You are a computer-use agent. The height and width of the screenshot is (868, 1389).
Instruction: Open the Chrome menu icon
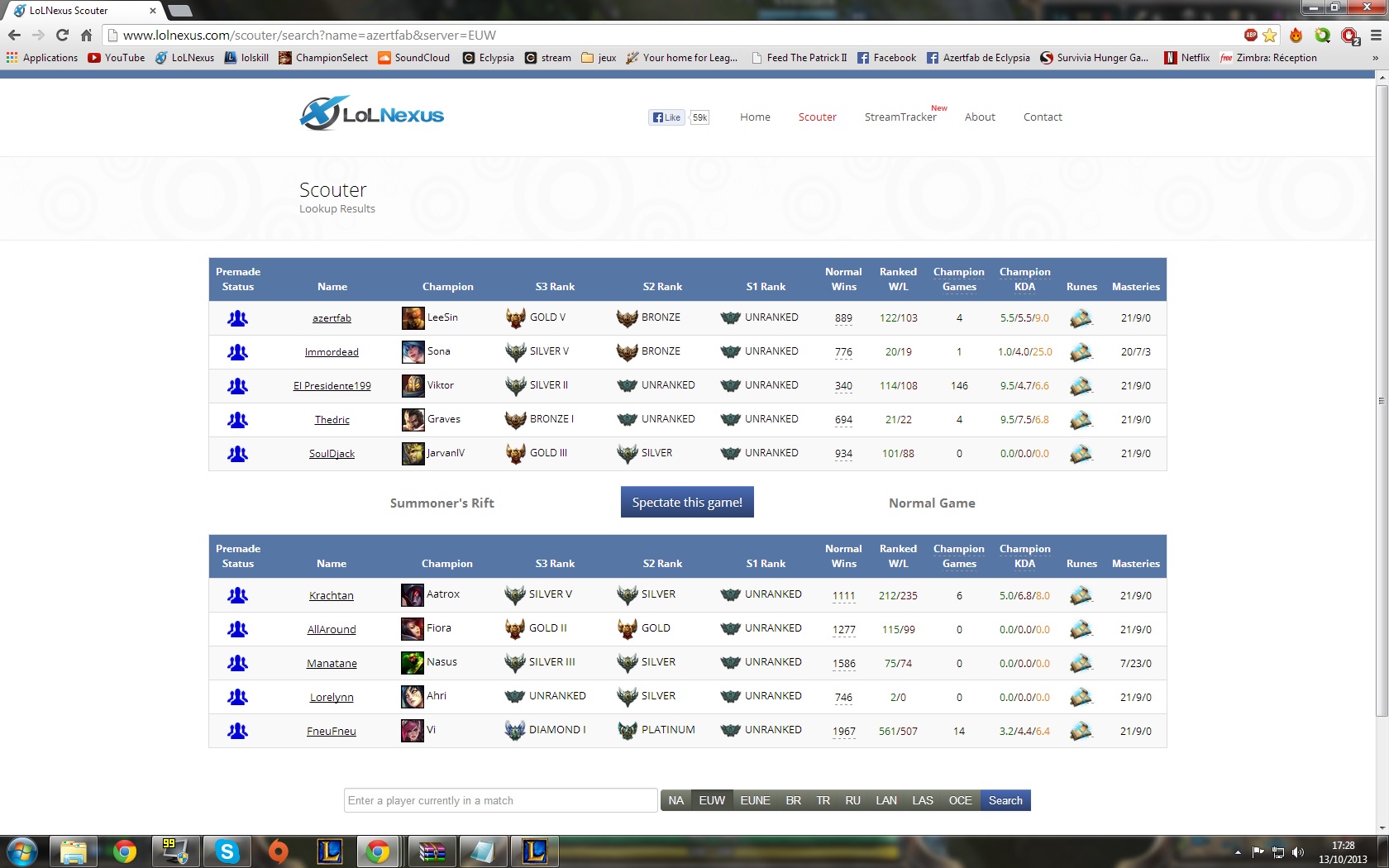coord(1376,35)
